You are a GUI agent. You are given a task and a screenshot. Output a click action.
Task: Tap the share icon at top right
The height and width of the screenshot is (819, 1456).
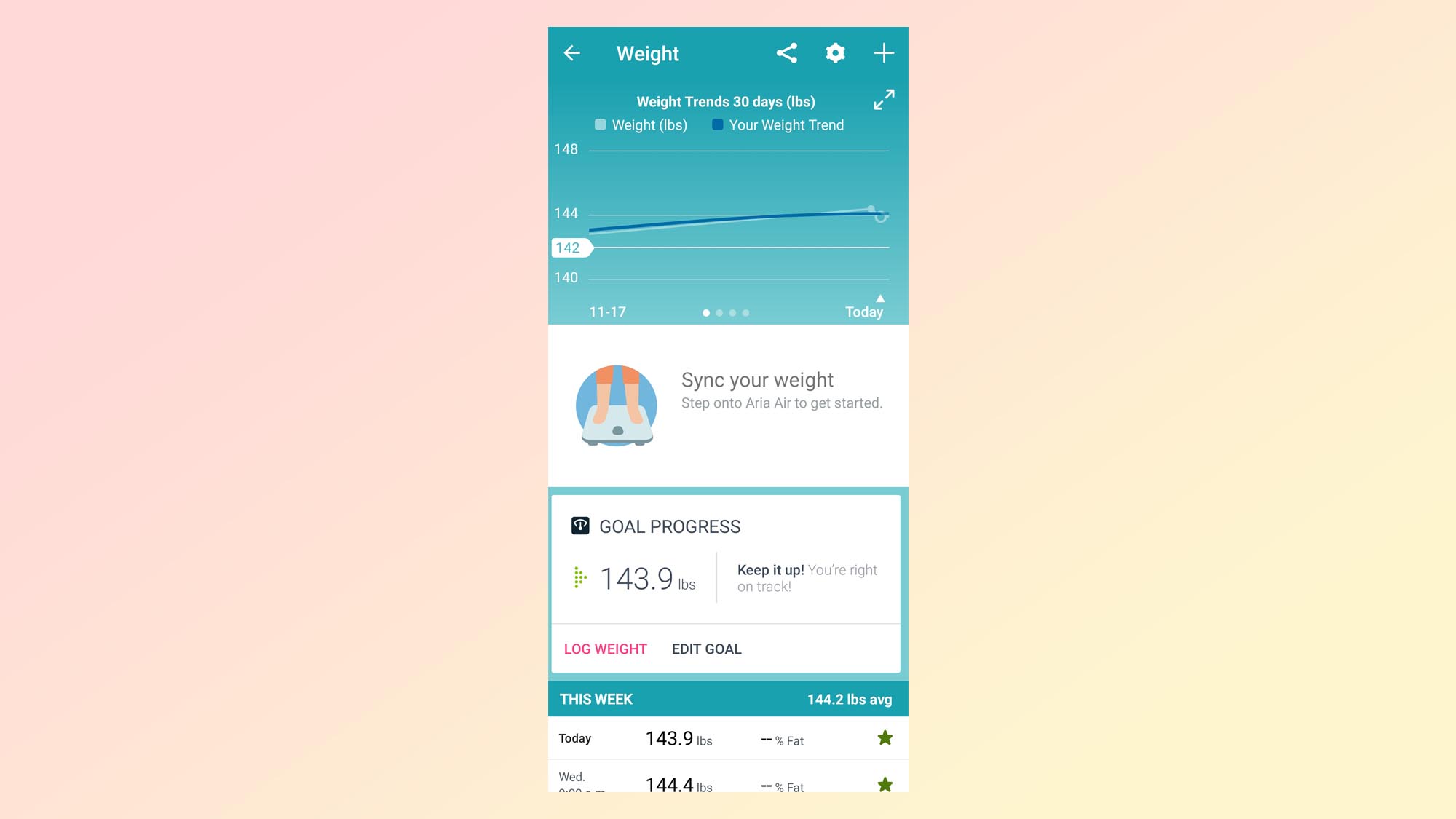pos(787,53)
